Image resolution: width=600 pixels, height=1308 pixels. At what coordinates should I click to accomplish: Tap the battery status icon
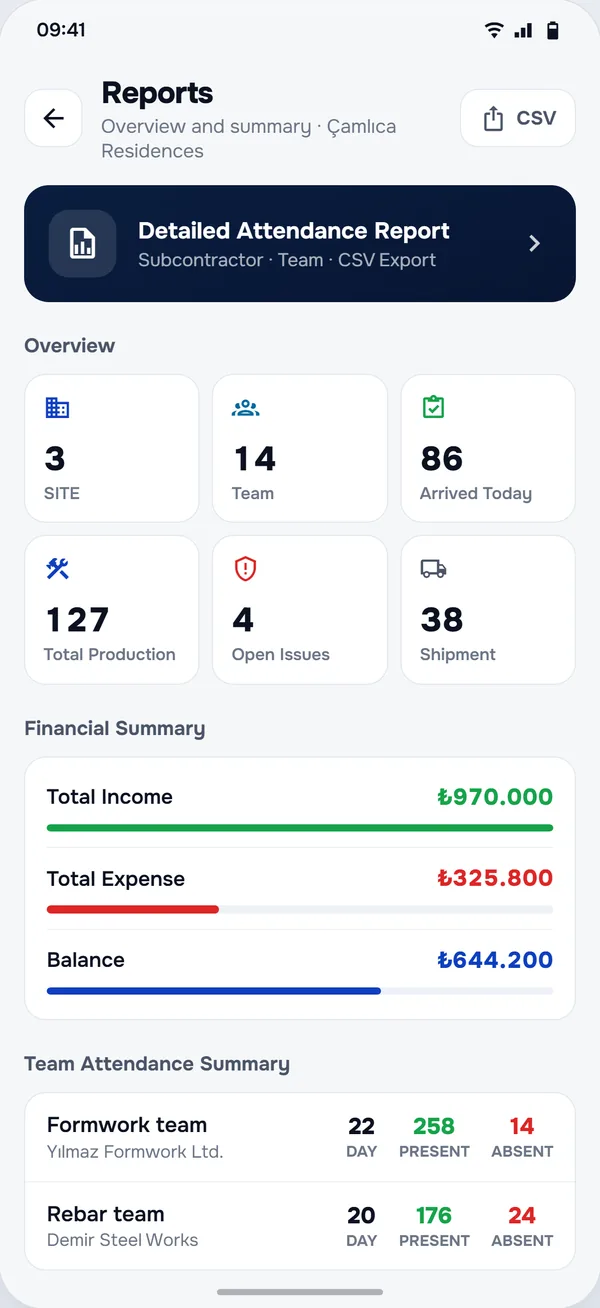552,31
